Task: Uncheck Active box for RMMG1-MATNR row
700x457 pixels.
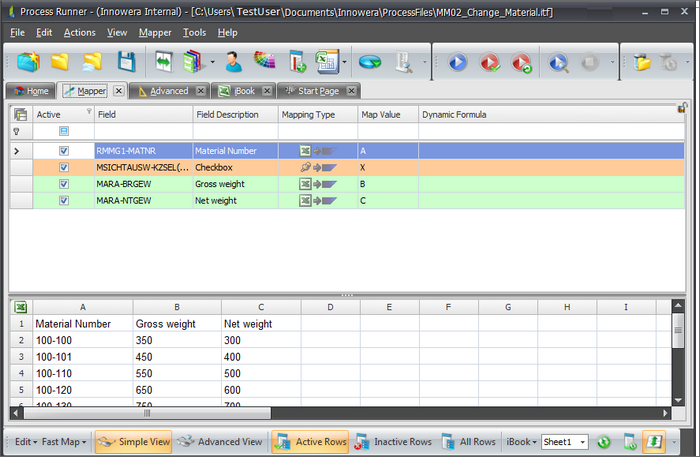Action: 64,150
